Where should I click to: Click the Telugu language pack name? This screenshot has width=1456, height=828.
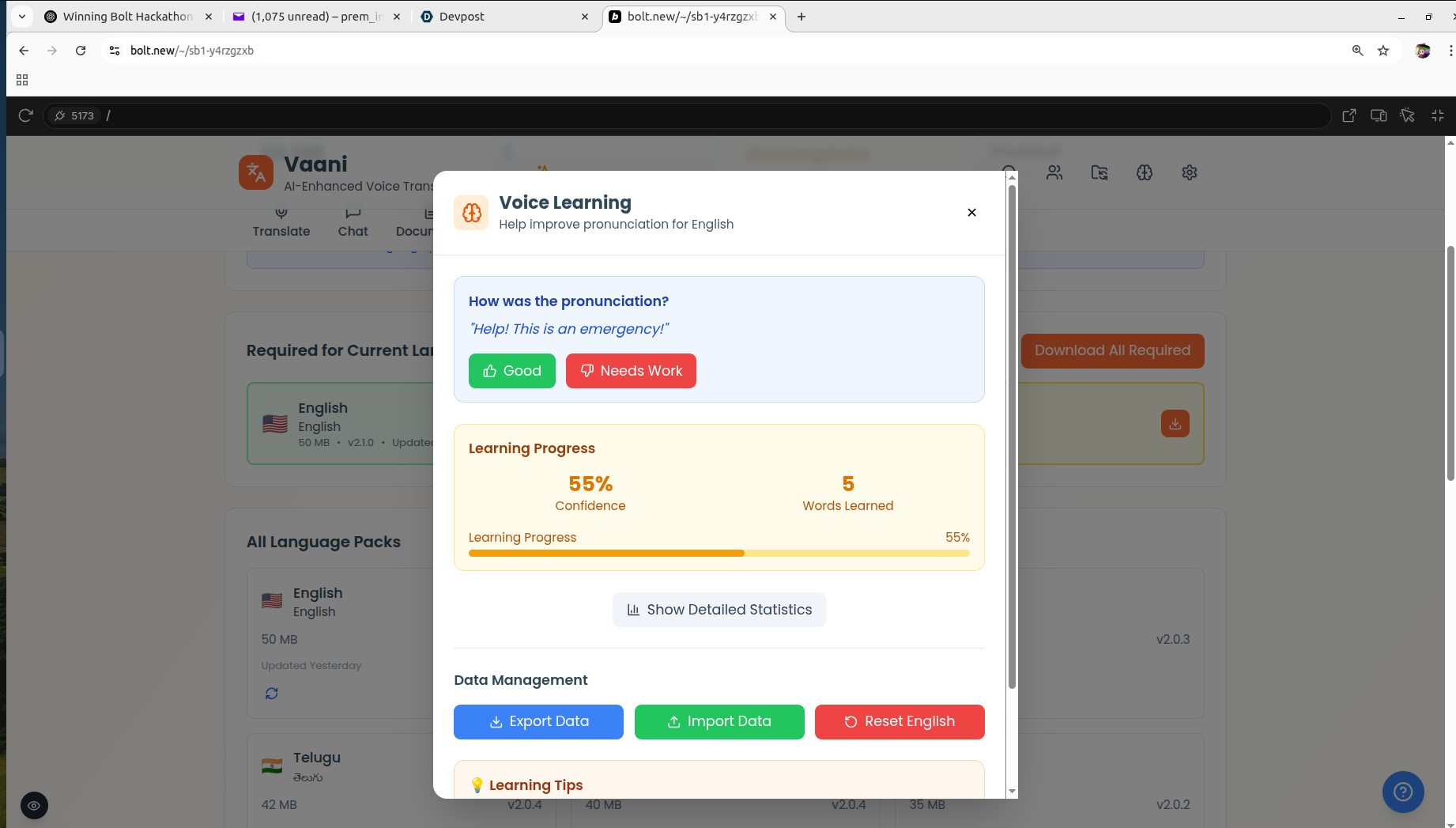317,758
